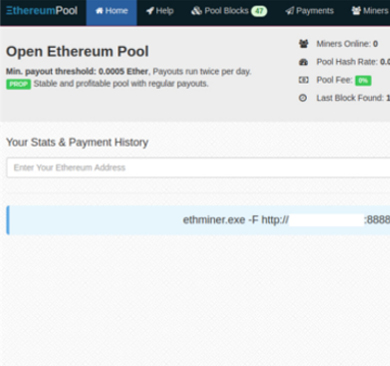390x366 pixels.
Task: Click 'Payouts run twice per day' text
Action: (202, 72)
